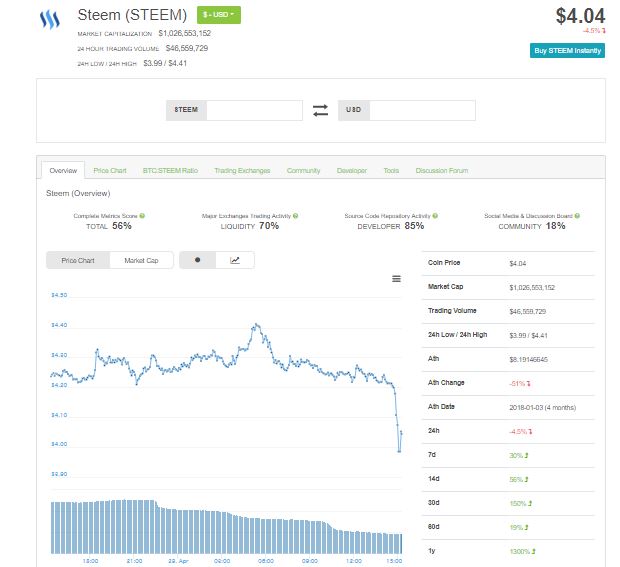
Task: Click the -4.5% change under the price
Action: tap(594, 30)
